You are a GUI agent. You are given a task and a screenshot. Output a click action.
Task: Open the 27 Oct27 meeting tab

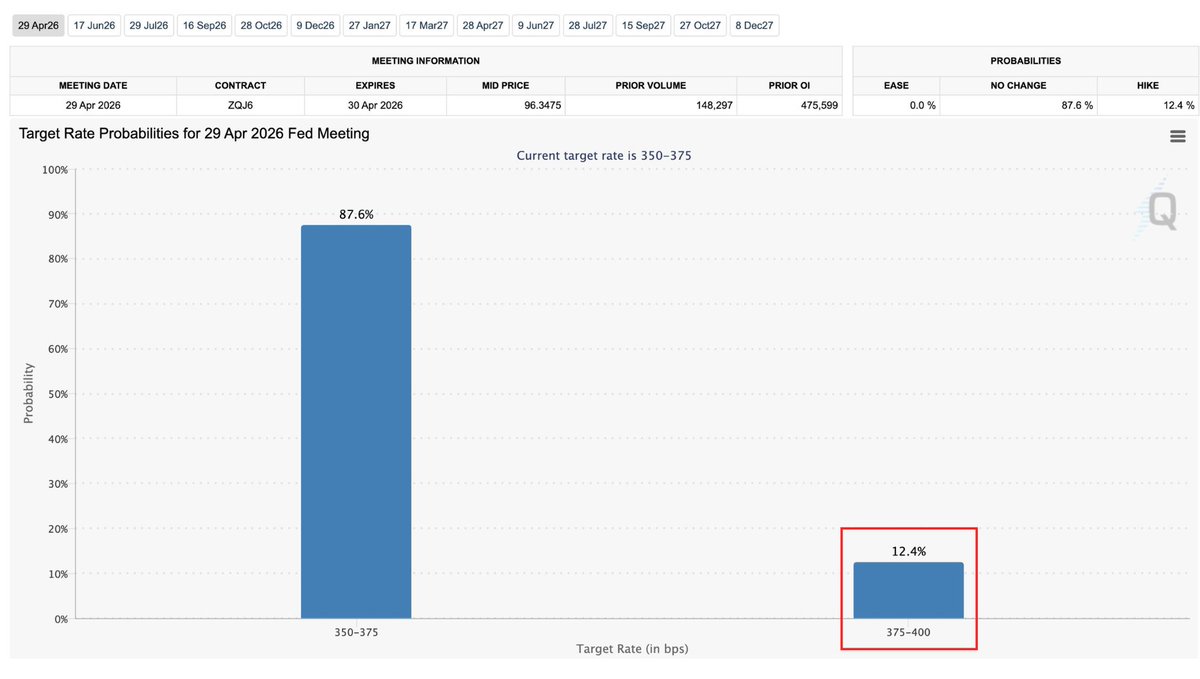(699, 26)
